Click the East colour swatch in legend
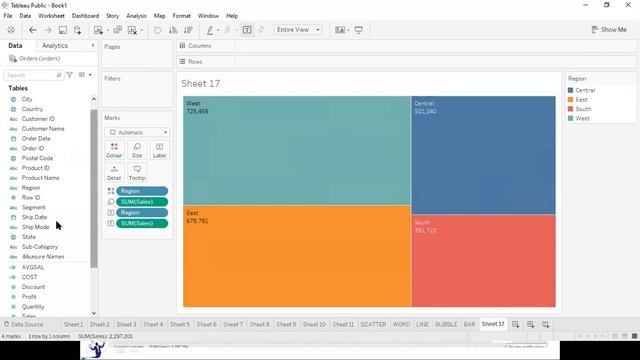640x360 pixels. 571,100
